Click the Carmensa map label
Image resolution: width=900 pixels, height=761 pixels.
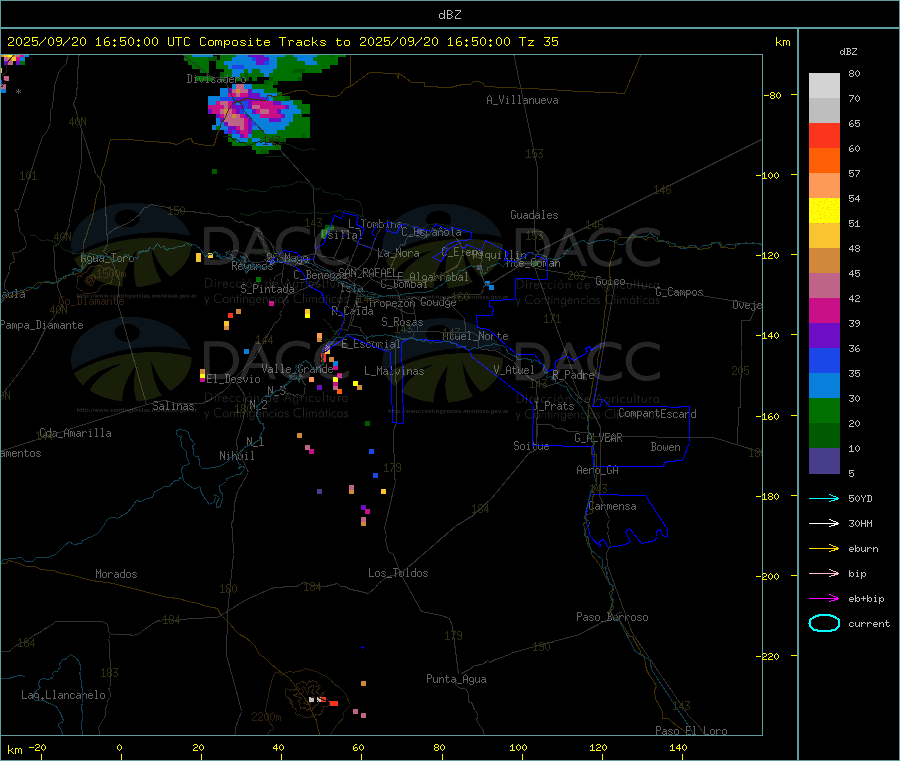point(612,506)
